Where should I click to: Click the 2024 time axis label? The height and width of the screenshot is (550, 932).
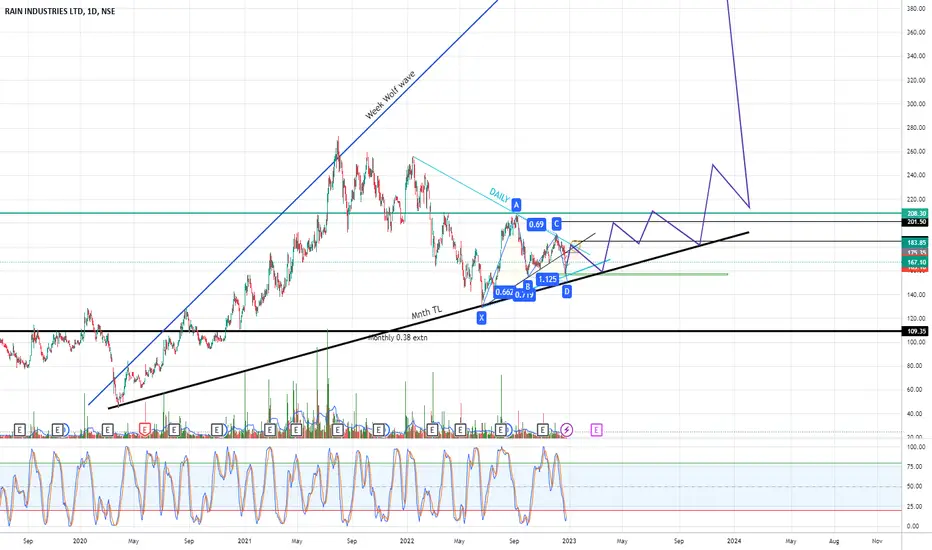734,541
